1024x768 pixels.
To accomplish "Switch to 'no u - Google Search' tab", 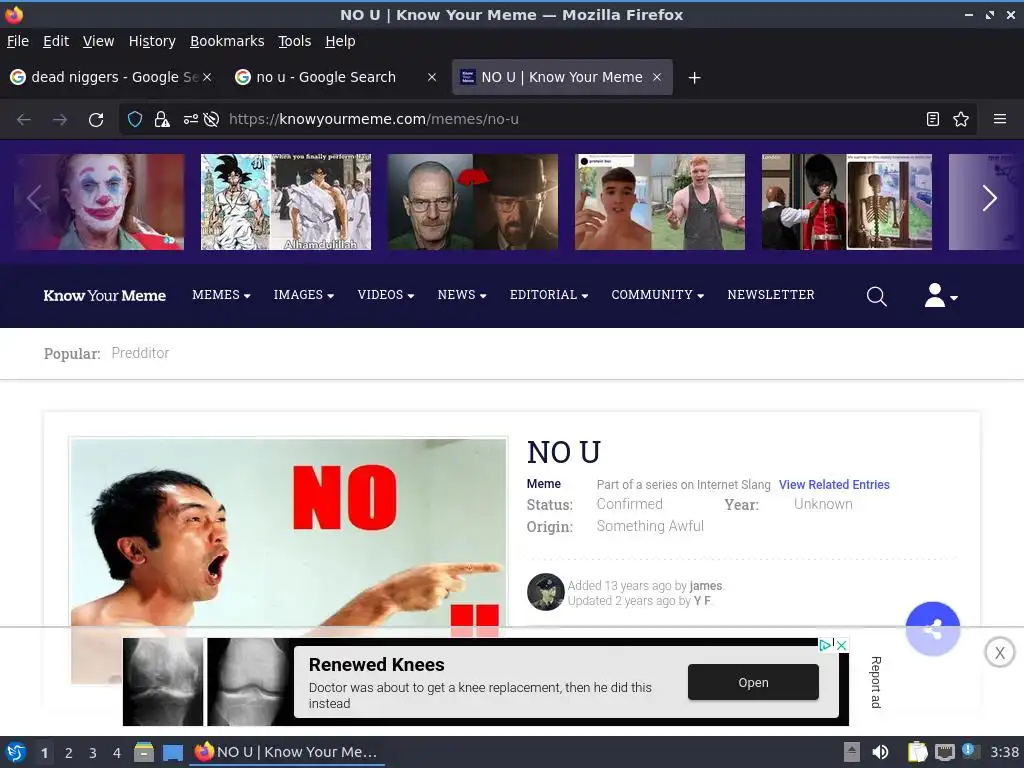I will 325,77.
